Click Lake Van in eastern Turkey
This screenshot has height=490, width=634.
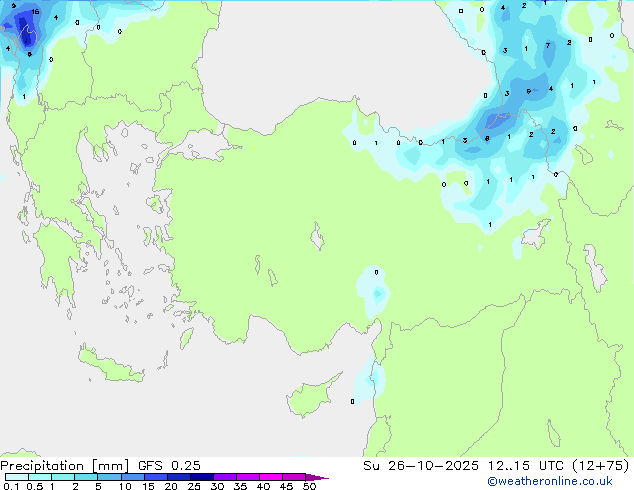536,234
